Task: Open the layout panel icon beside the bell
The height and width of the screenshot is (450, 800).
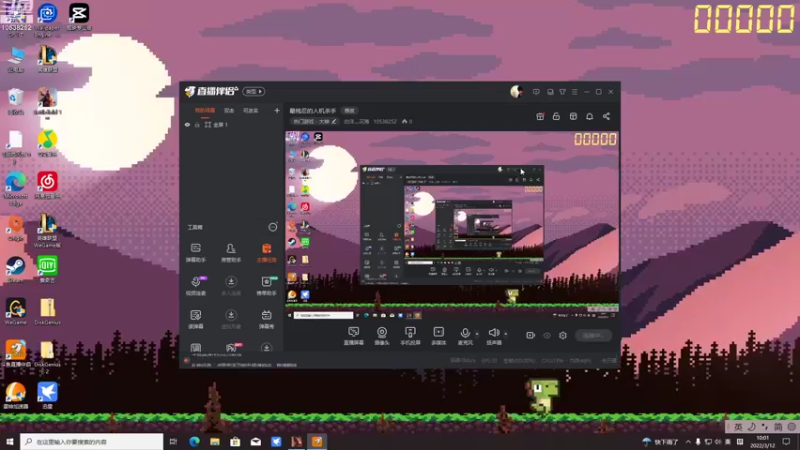Action: point(573,116)
